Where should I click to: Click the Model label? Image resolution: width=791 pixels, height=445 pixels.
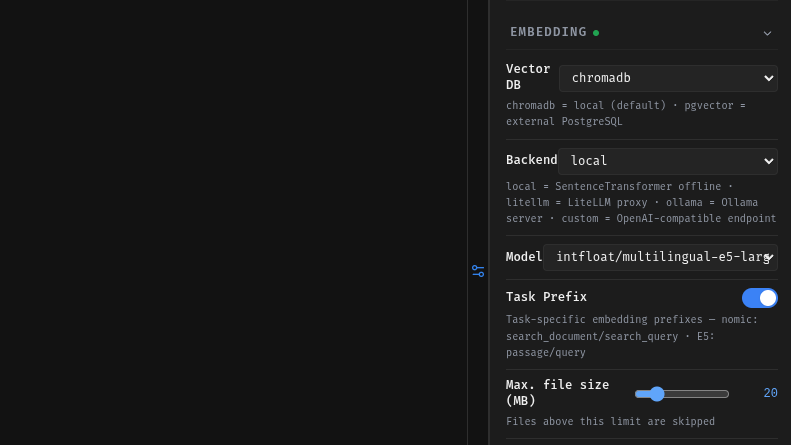click(524, 257)
